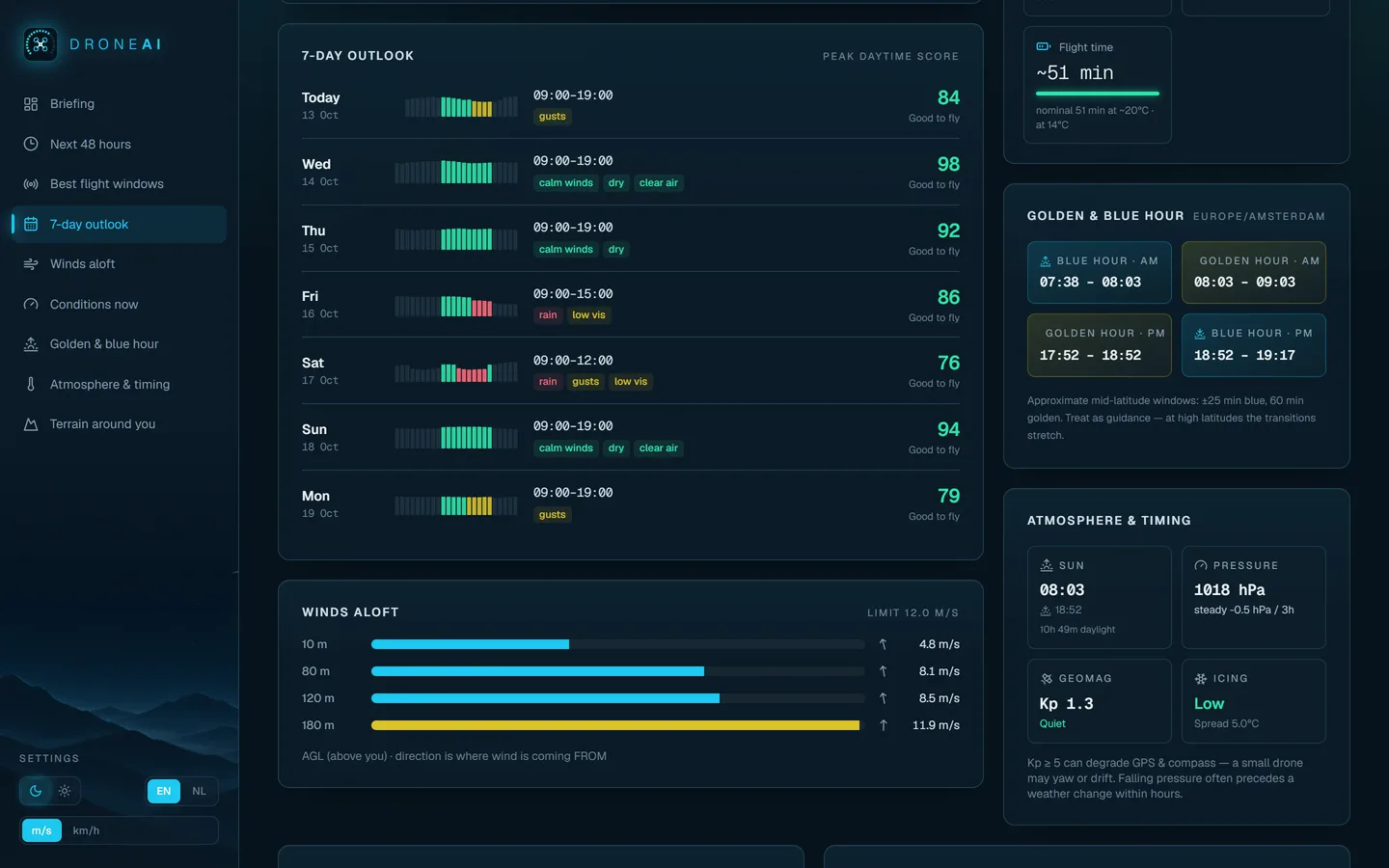Set wind units to m/s
The width and height of the screenshot is (1389, 868).
click(x=41, y=830)
